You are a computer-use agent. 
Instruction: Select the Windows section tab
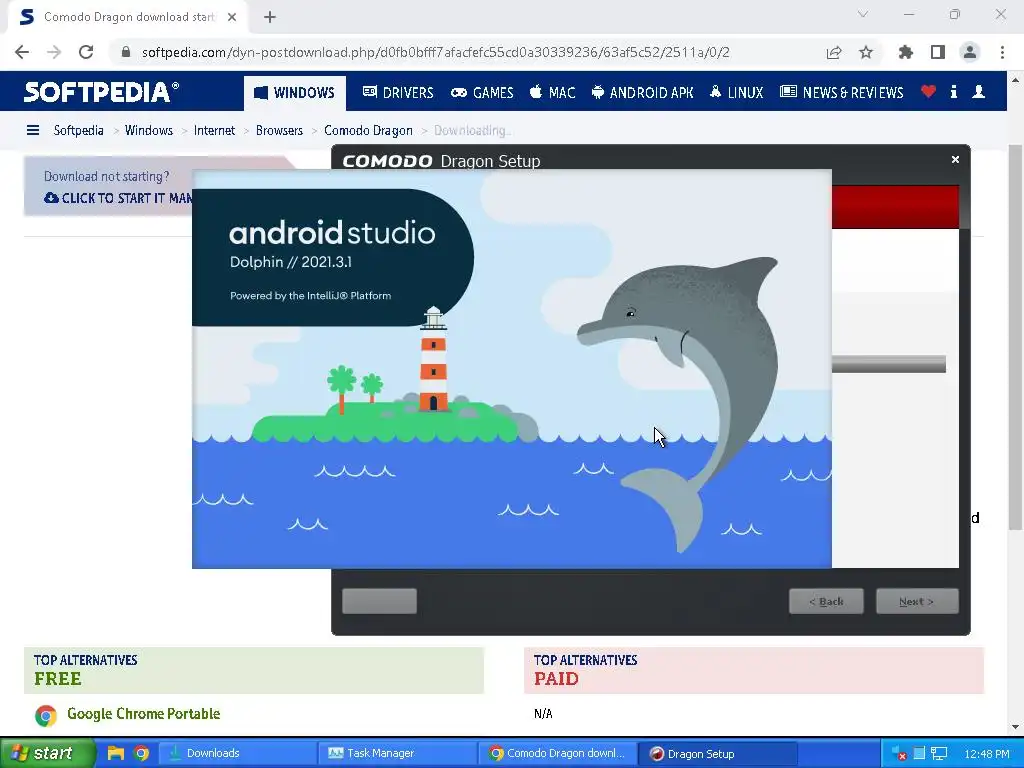click(295, 93)
